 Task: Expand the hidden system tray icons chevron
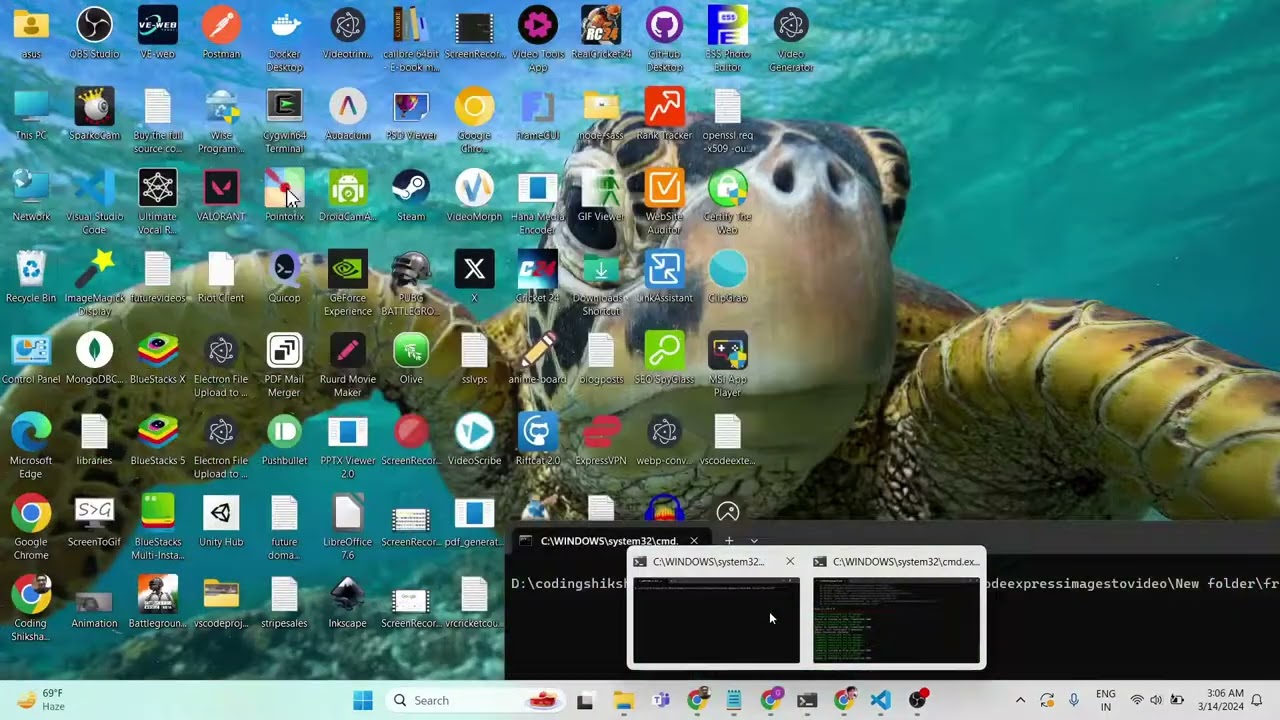point(1020,700)
